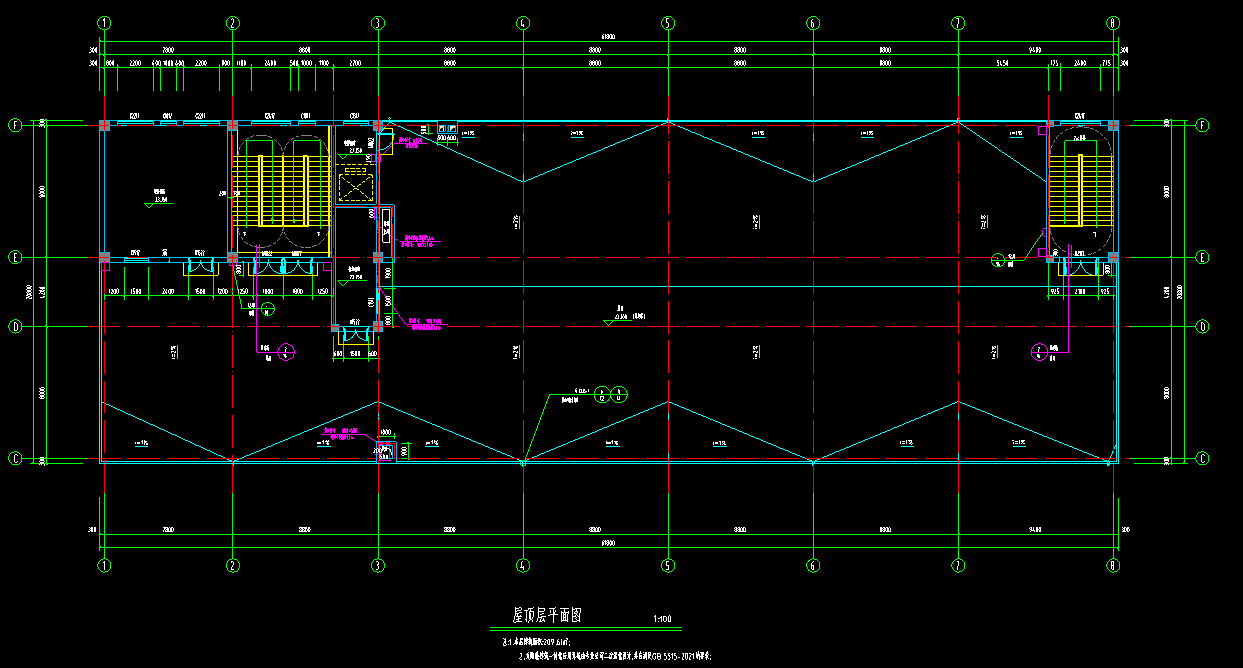
Task: Select grid bubble 4 at top edge
Action: (522, 23)
